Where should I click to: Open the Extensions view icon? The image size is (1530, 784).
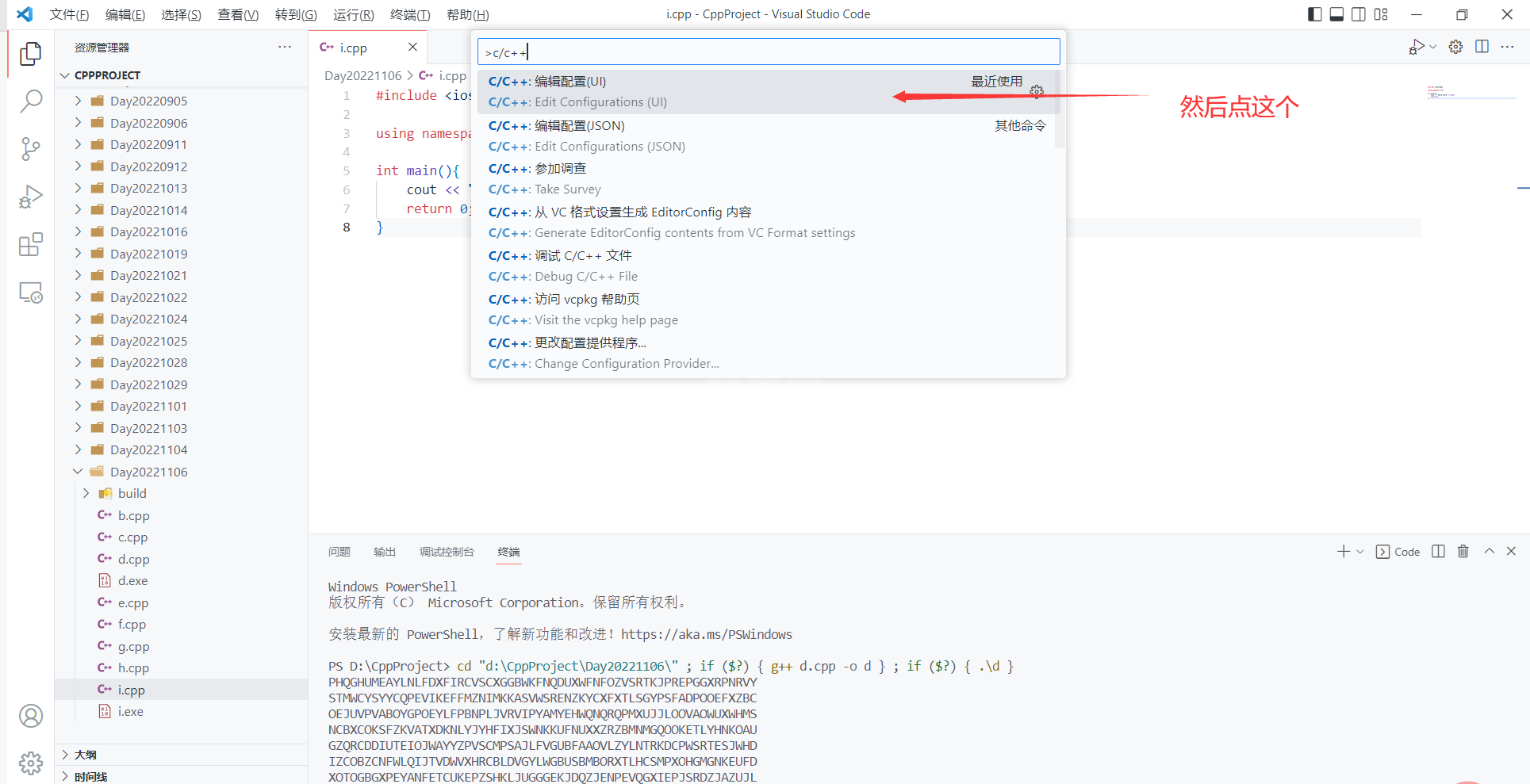[x=30, y=245]
